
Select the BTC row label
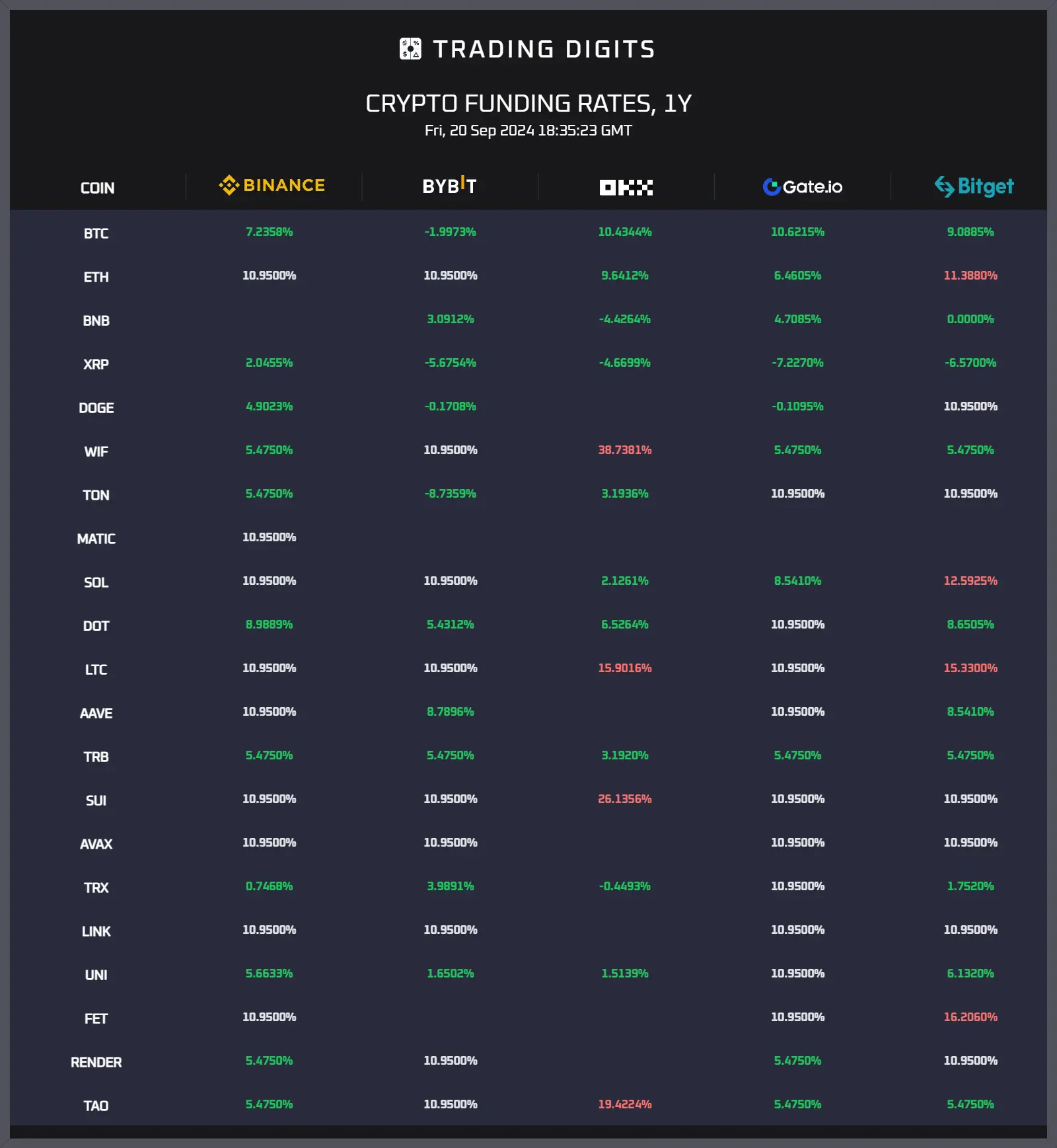96,233
